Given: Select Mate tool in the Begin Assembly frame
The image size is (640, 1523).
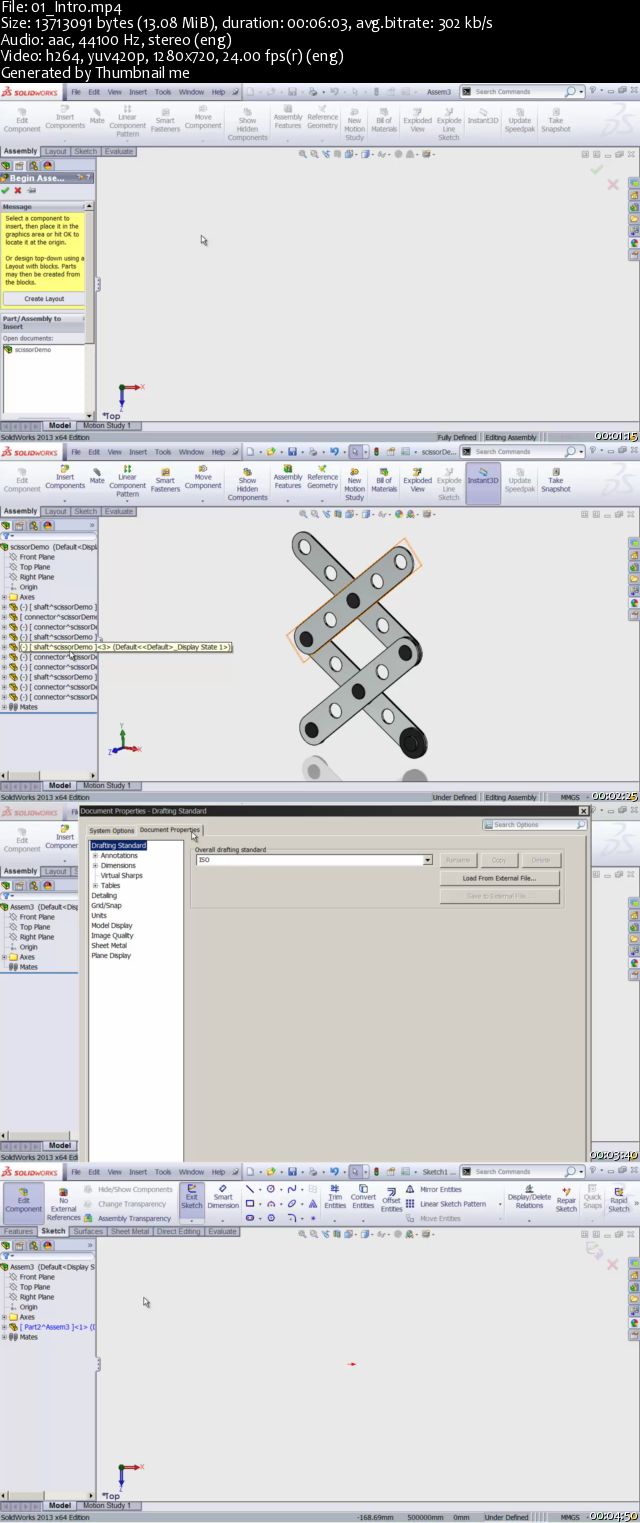Looking at the screenshot, I should click(x=97, y=114).
